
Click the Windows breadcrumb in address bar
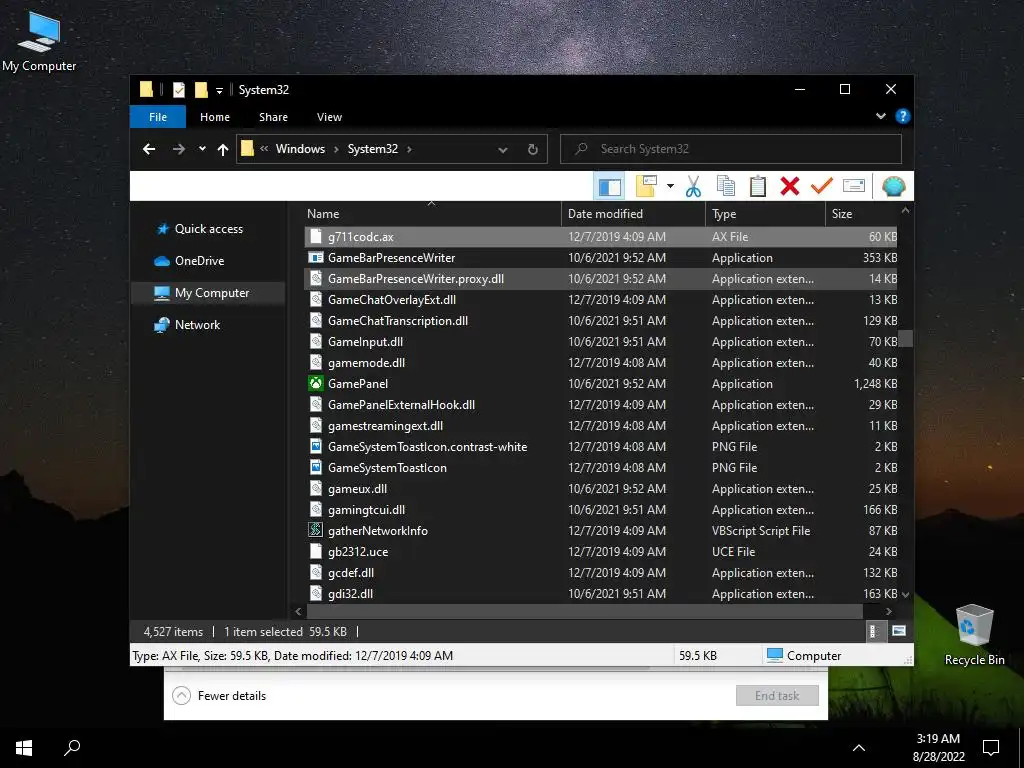coord(300,149)
